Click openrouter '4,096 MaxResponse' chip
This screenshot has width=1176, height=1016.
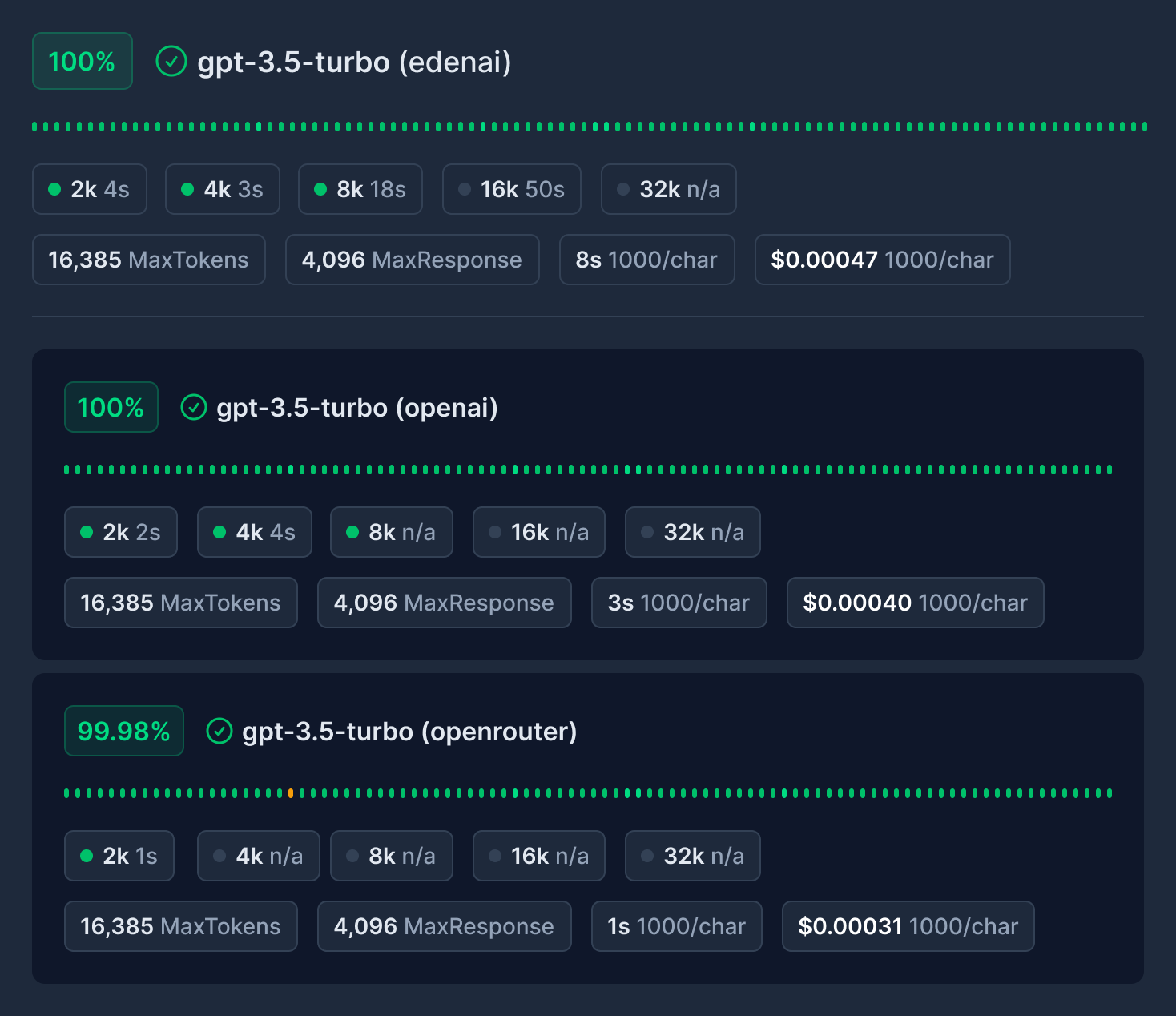pos(445,926)
